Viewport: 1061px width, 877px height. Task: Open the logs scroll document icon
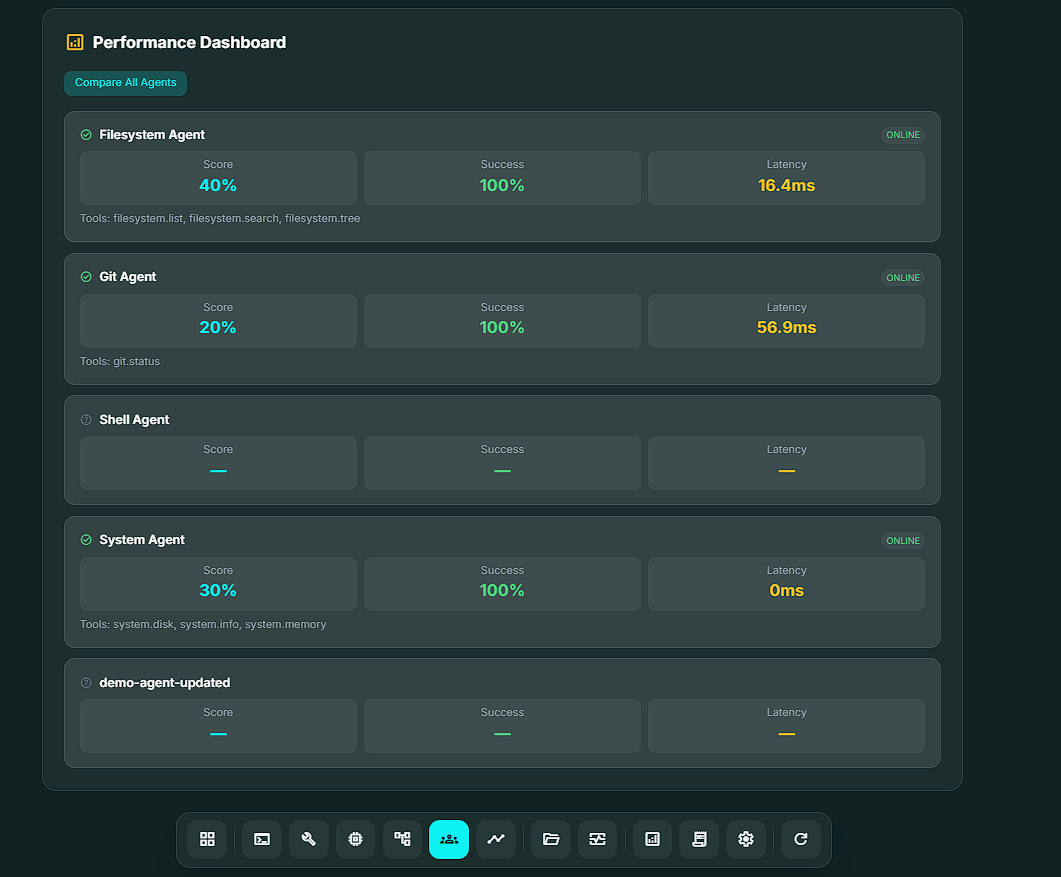(699, 839)
